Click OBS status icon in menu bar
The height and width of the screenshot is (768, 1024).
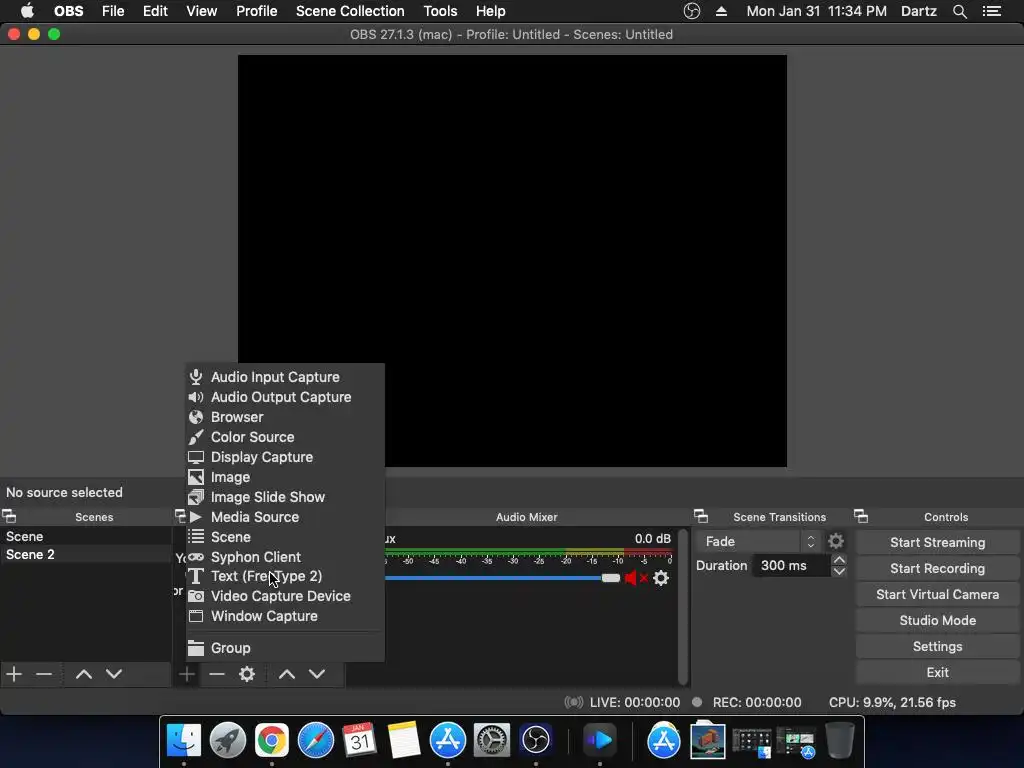click(692, 11)
